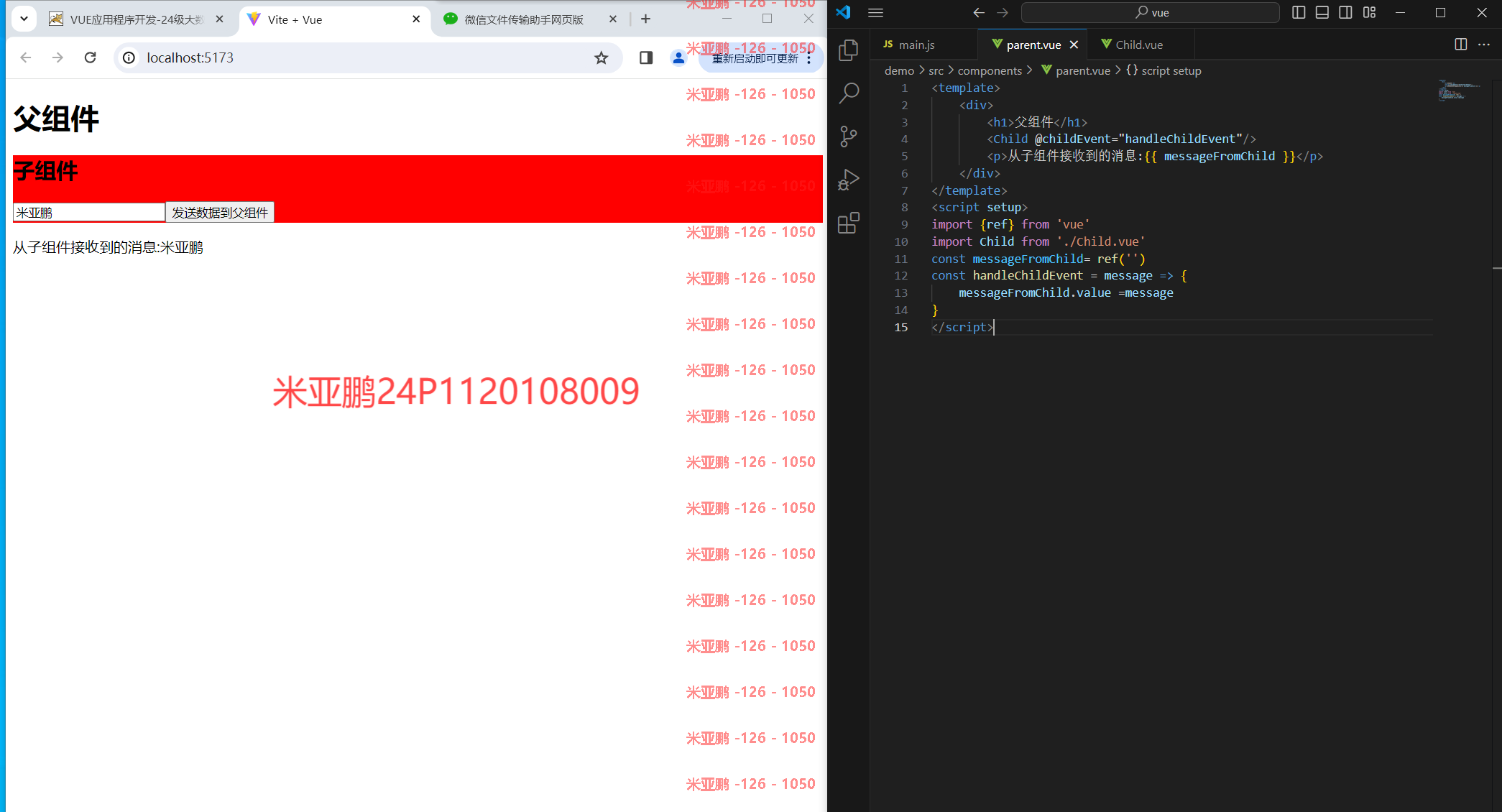Click line 4 Child component code
The height and width of the screenshot is (812, 1502).
[x=1121, y=139]
